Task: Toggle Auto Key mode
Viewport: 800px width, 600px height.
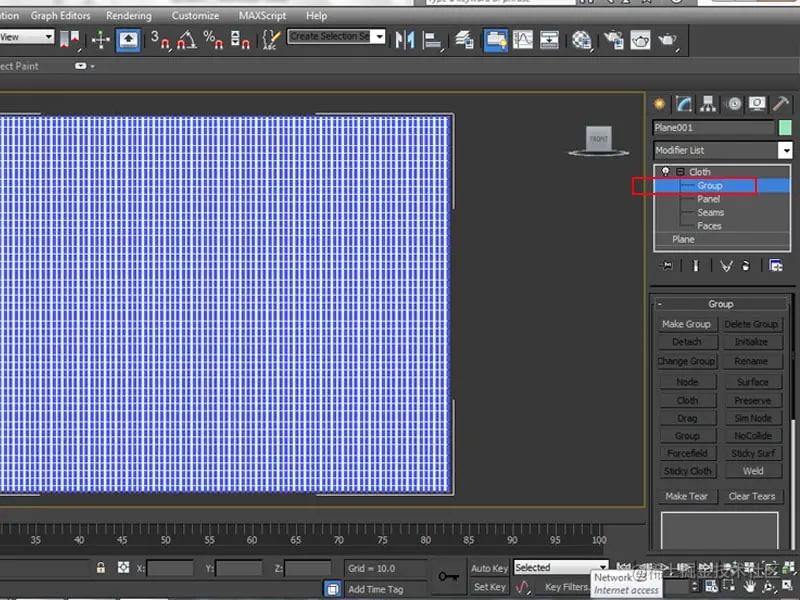Action: [489, 568]
